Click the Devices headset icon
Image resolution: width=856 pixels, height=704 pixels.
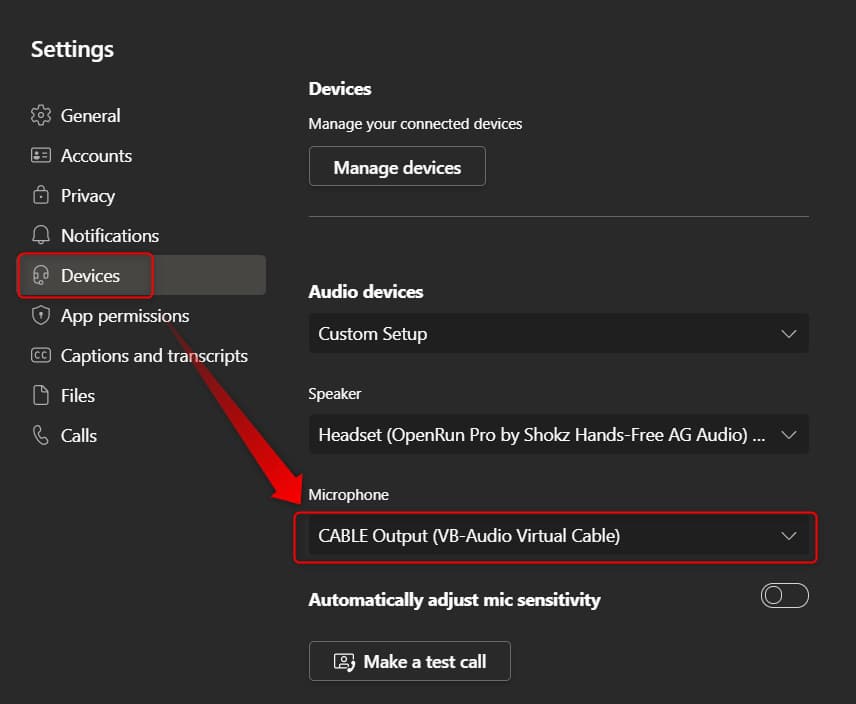pos(41,275)
